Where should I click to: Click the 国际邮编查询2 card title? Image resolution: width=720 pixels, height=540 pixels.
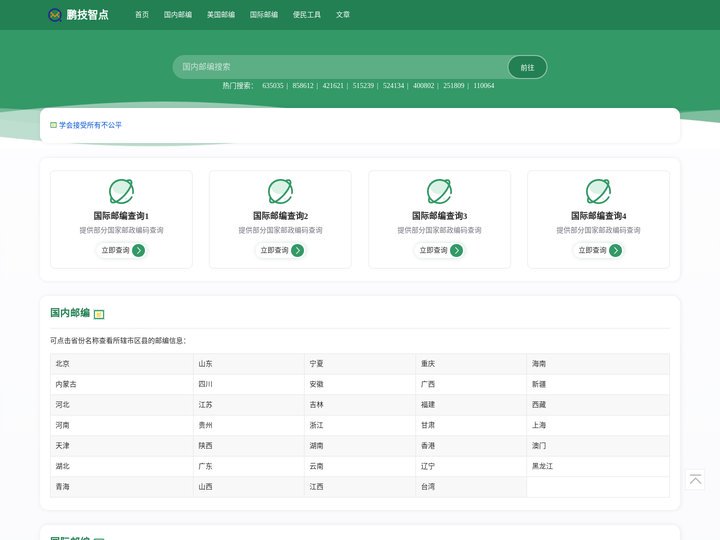tap(280, 216)
